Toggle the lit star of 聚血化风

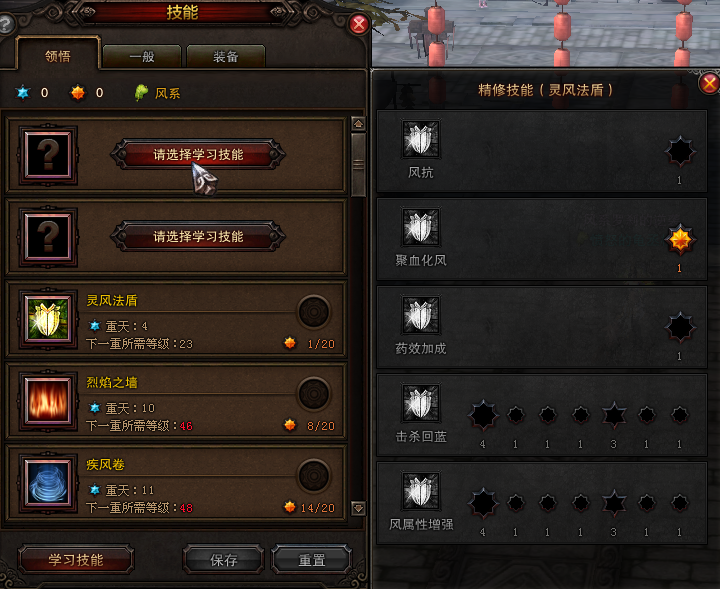pyautogui.click(x=680, y=240)
